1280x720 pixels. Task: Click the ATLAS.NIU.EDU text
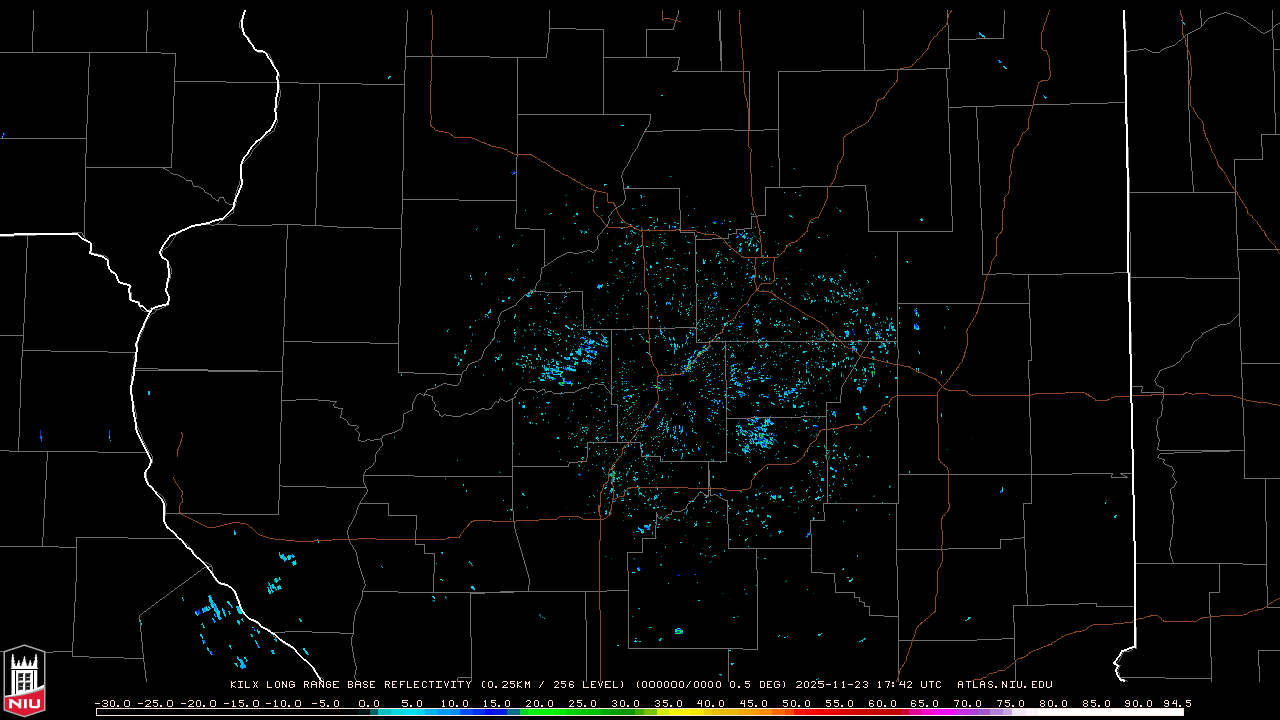(x=1004, y=685)
